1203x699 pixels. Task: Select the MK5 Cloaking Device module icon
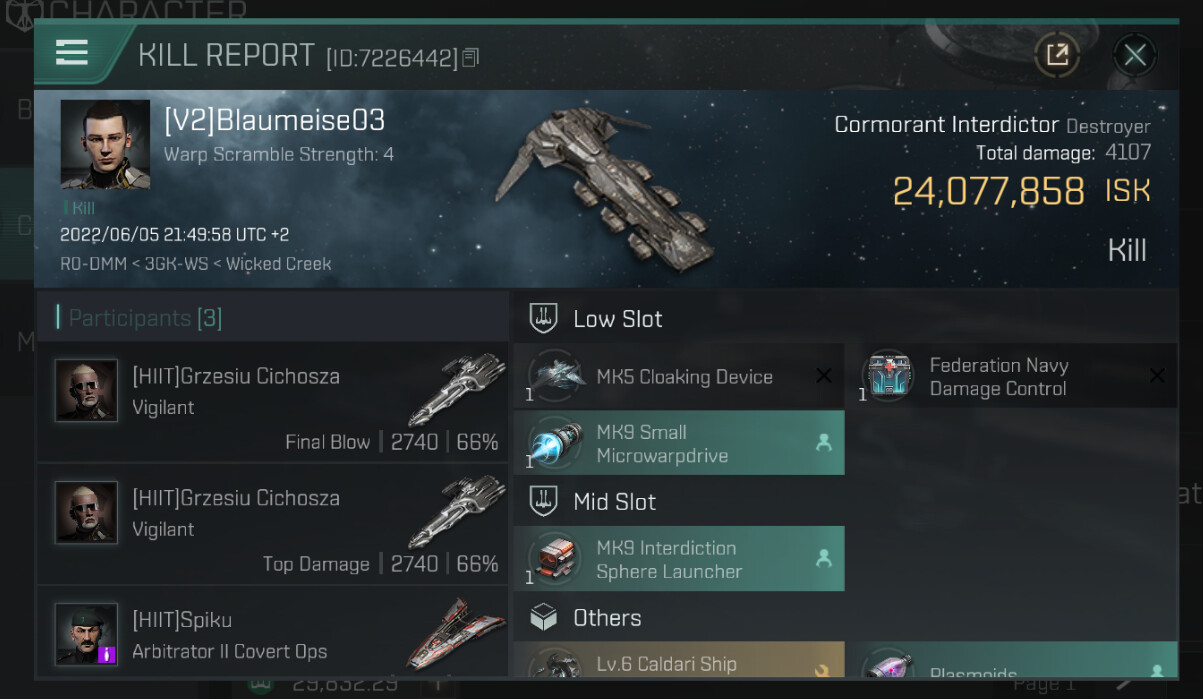click(556, 376)
